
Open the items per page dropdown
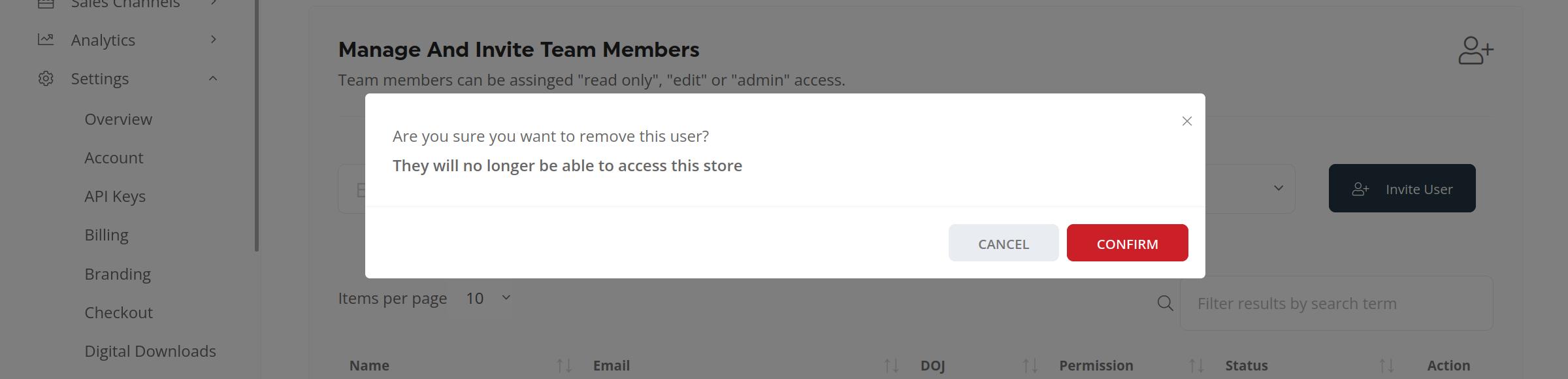coord(488,298)
